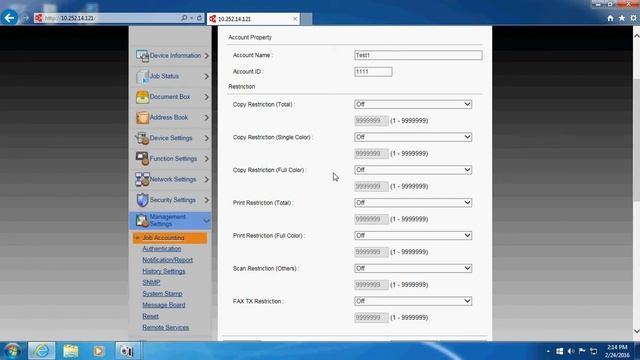This screenshot has height=360, width=640.
Task: Collapse the Management Settings section
Action: [x=207, y=221]
